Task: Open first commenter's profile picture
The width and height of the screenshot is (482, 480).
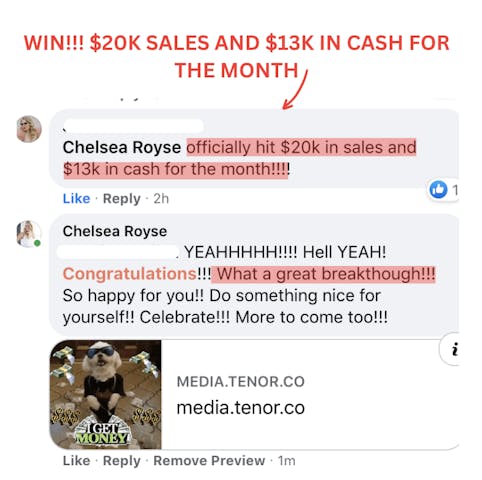Action: 29,129
